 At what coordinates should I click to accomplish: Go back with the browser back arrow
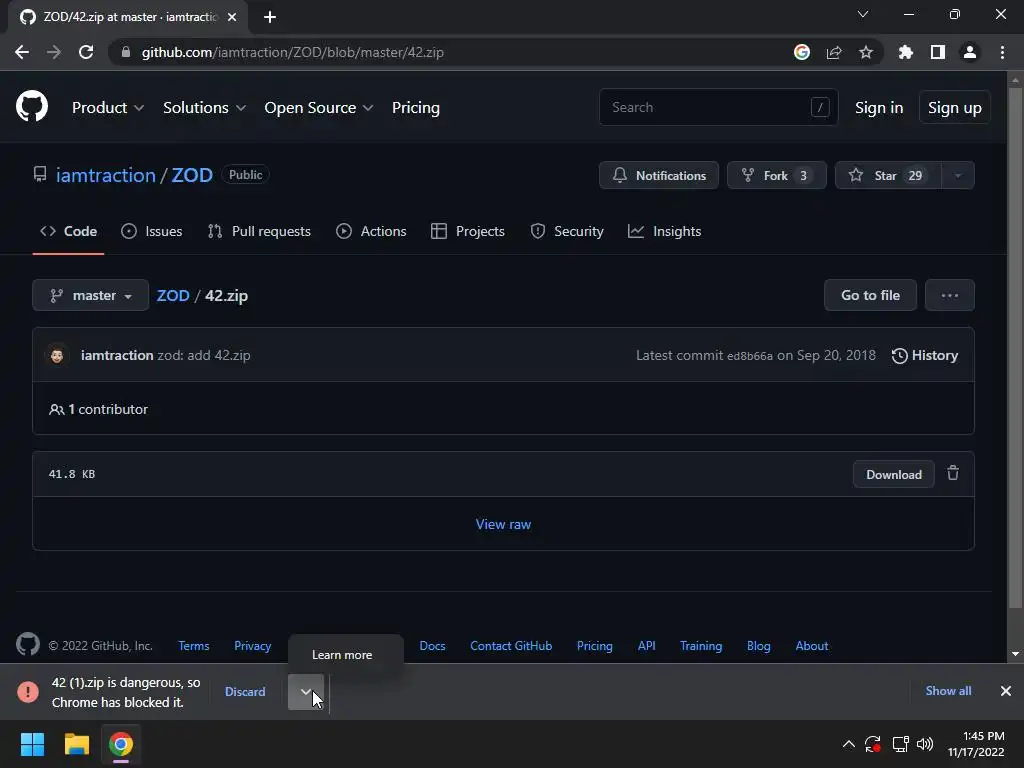click(22, 52)
